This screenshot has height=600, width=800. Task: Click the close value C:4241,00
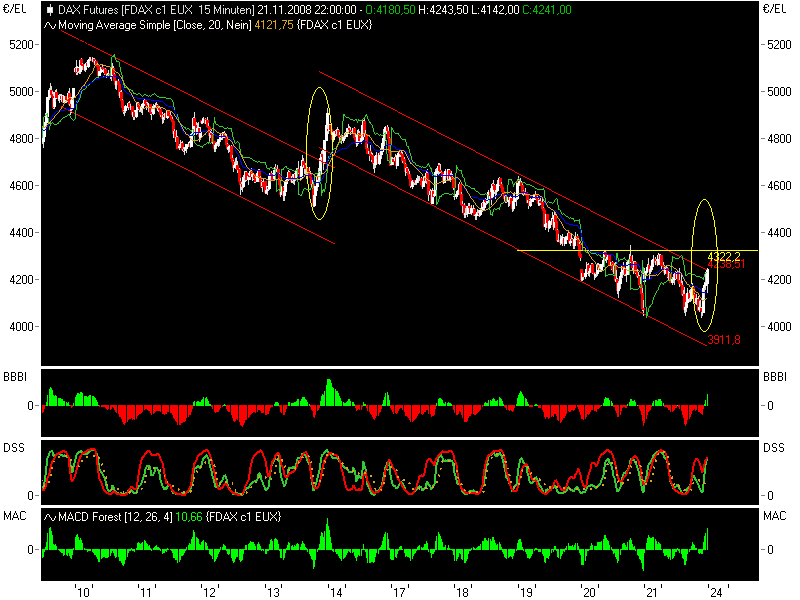coord(547,10)
